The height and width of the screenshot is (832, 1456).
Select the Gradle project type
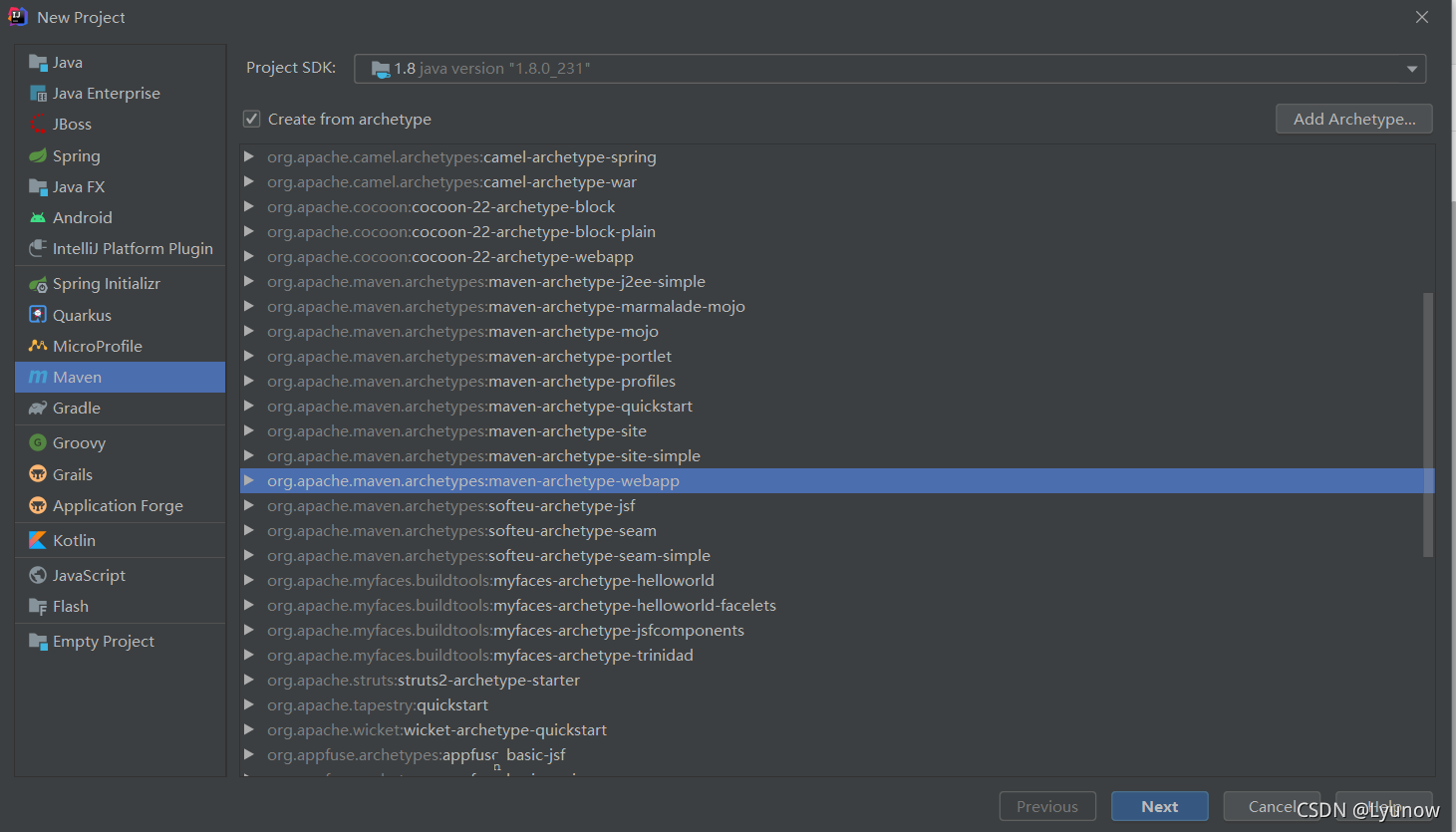[x=121, y=409]
